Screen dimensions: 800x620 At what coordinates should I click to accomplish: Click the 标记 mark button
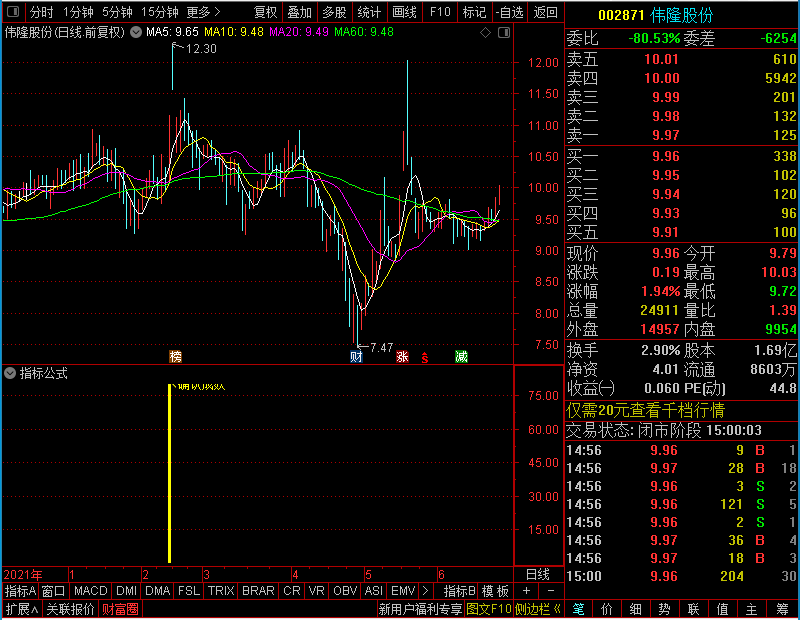[474, 12]
